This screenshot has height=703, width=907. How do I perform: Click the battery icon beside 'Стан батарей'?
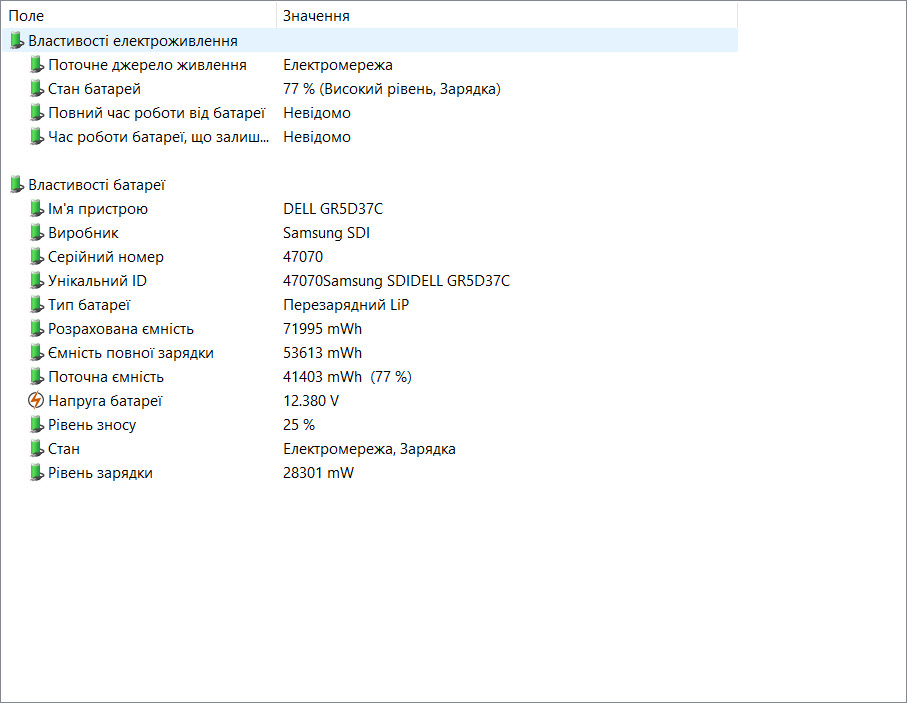(x=36, y=89)
